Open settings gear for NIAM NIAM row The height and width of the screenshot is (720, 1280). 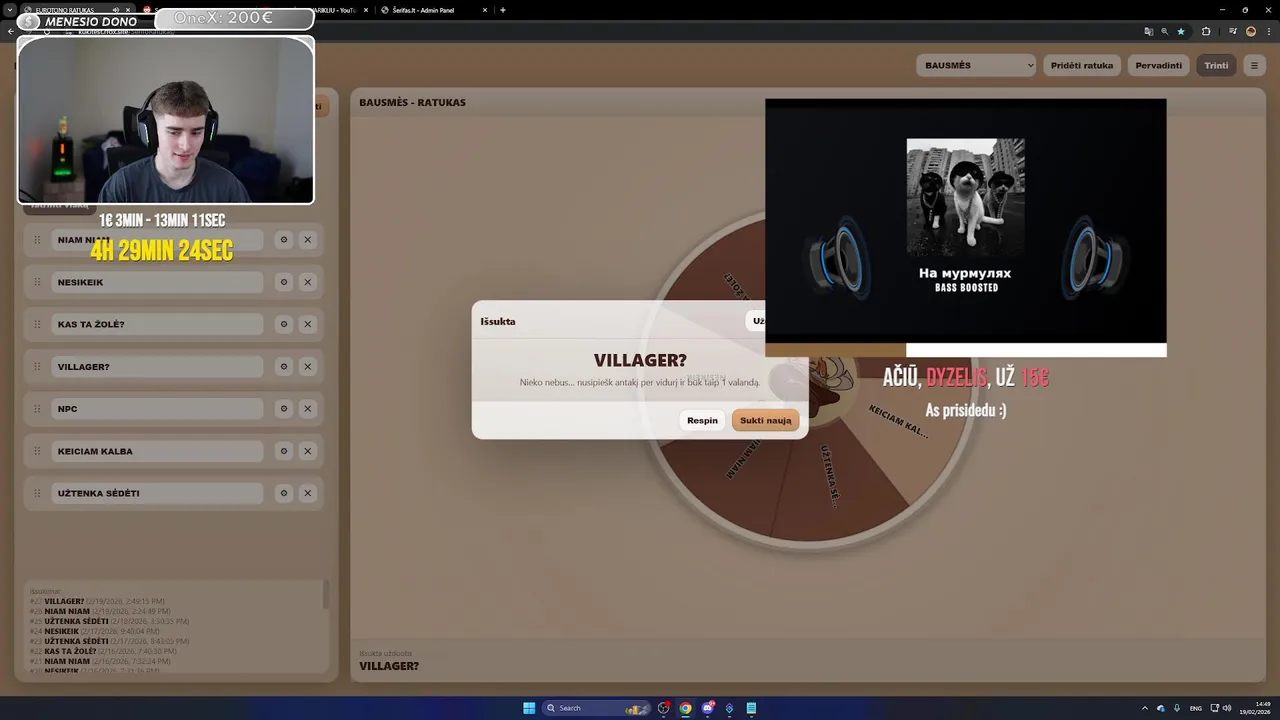pyautogui.click(x=284, y=240)
